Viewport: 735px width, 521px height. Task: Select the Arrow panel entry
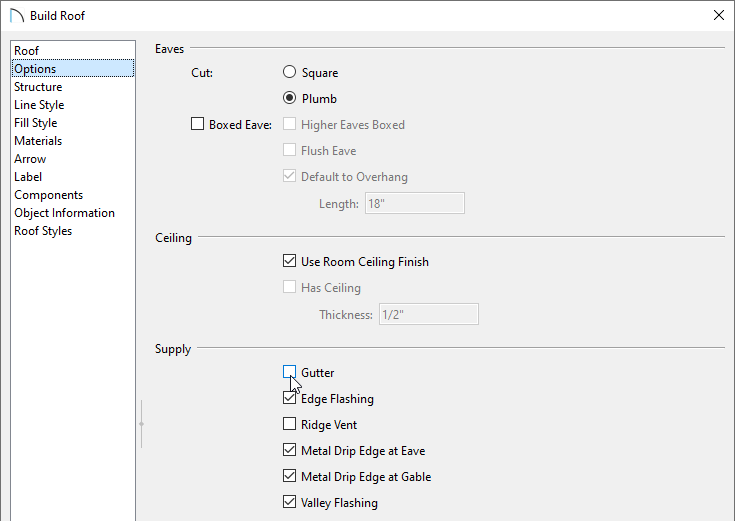30,159
